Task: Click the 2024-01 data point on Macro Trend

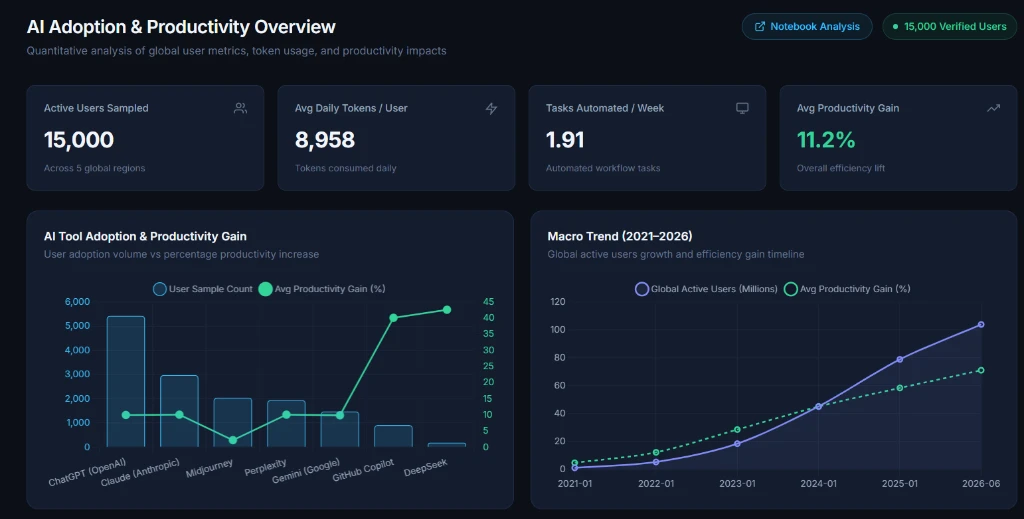Action: point(818,407)
